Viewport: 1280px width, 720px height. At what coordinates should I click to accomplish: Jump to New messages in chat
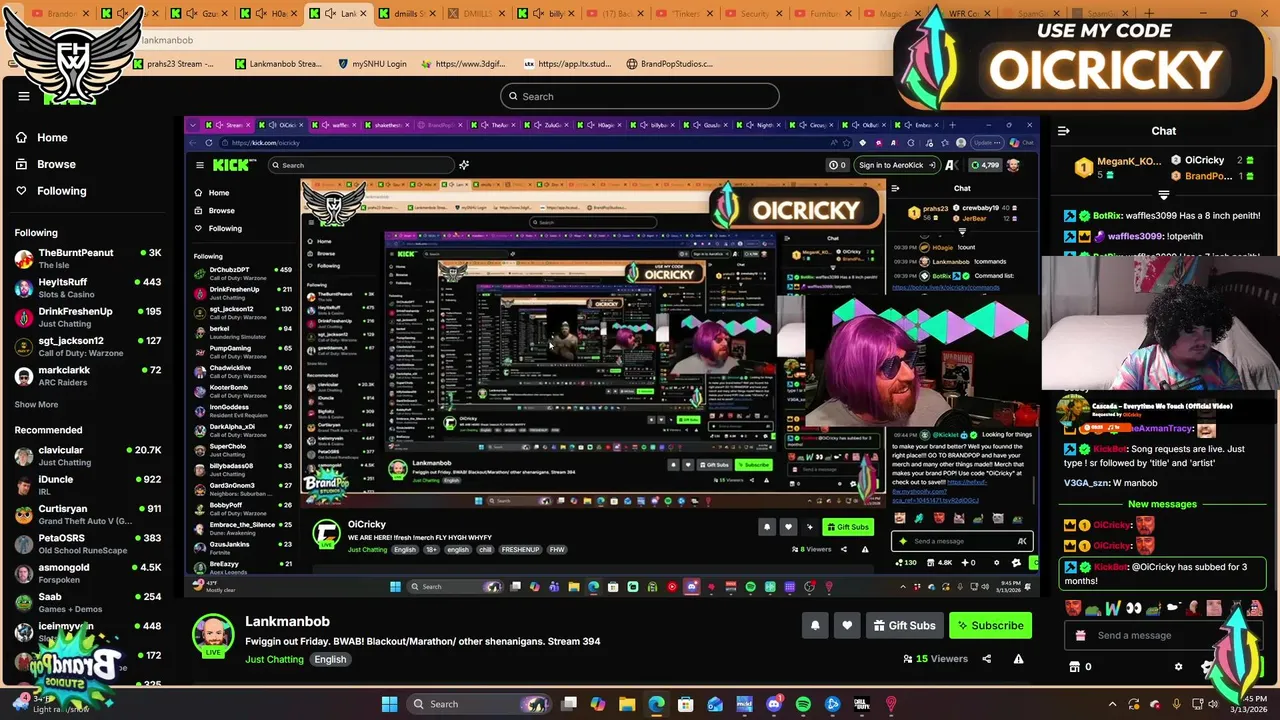pos(1162,504)
